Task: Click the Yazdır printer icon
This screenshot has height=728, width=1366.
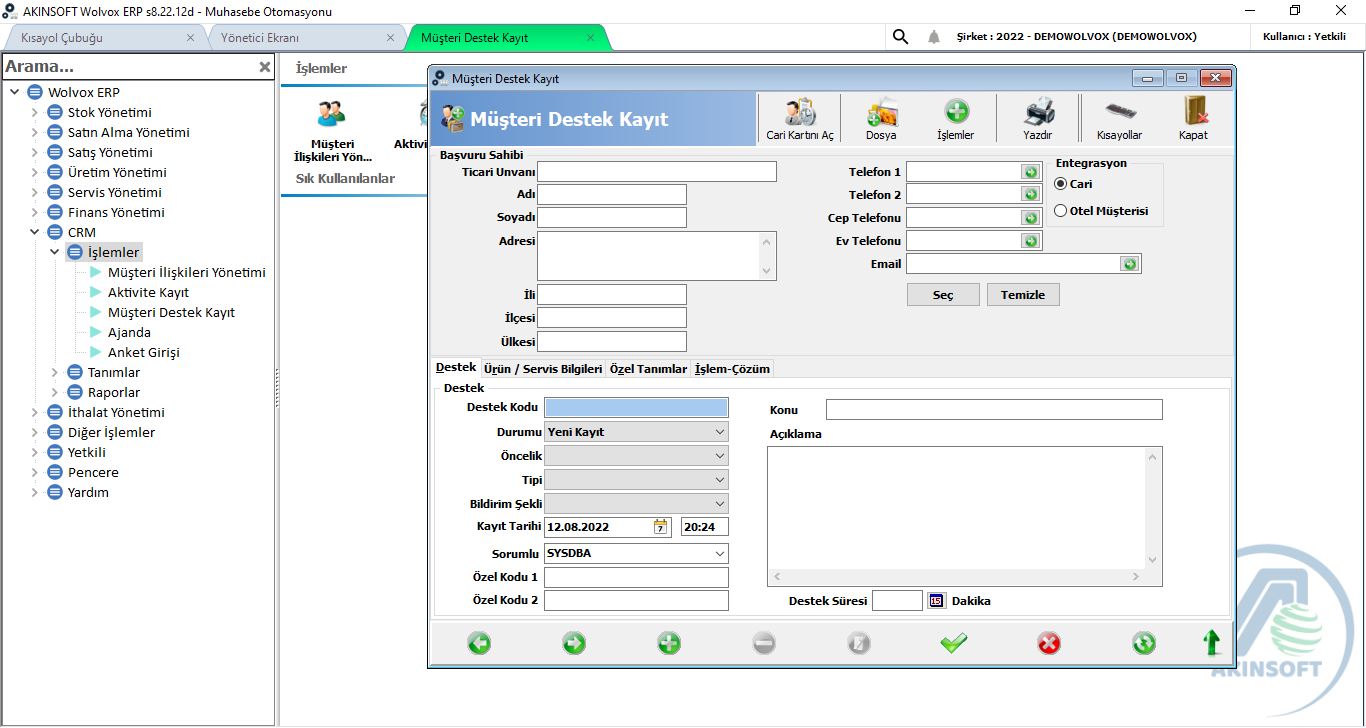Action: [1038, 112]
